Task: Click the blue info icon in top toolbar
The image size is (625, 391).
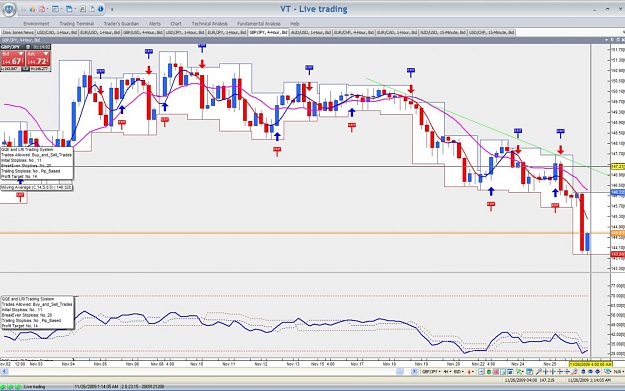Action: click(x=100, y=9)
